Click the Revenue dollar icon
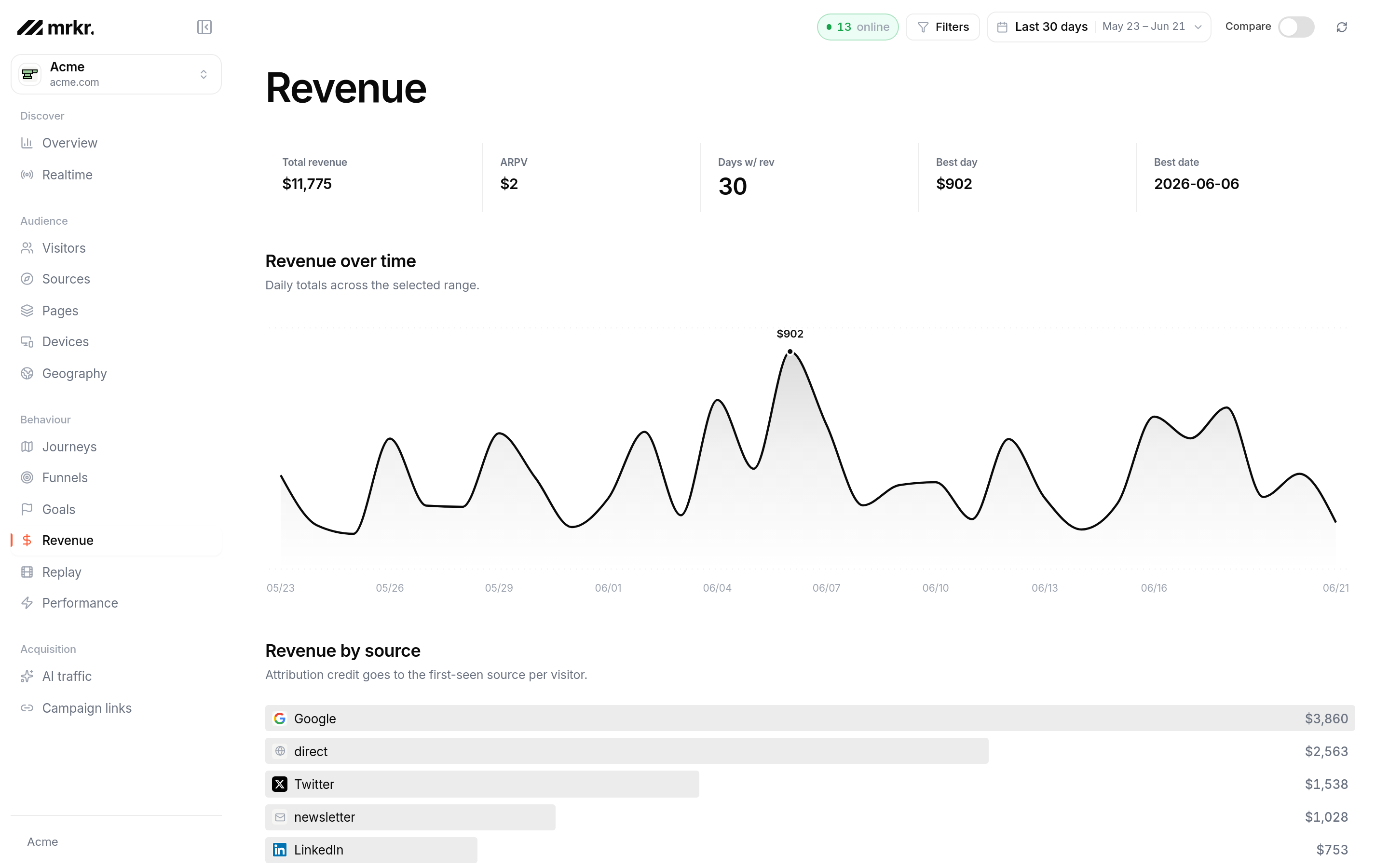1389x868 pixels. pos(27,540)
